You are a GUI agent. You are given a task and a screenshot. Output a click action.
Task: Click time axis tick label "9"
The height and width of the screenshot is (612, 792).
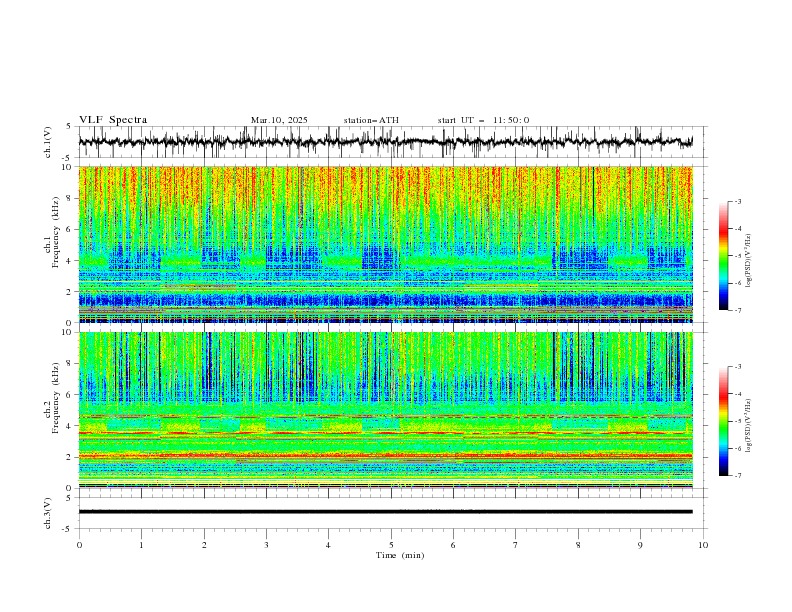point(640,545)
